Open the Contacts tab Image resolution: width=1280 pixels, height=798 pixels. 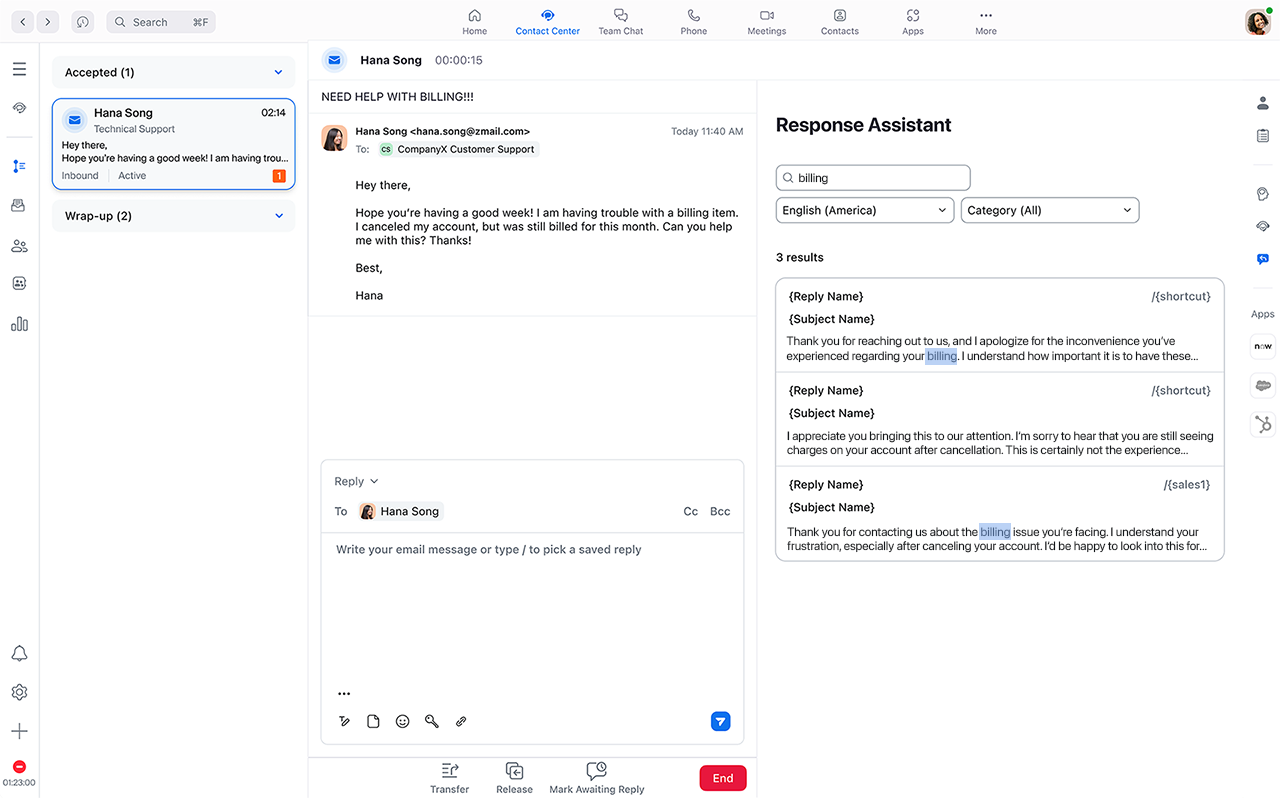[x=840, y=22]
